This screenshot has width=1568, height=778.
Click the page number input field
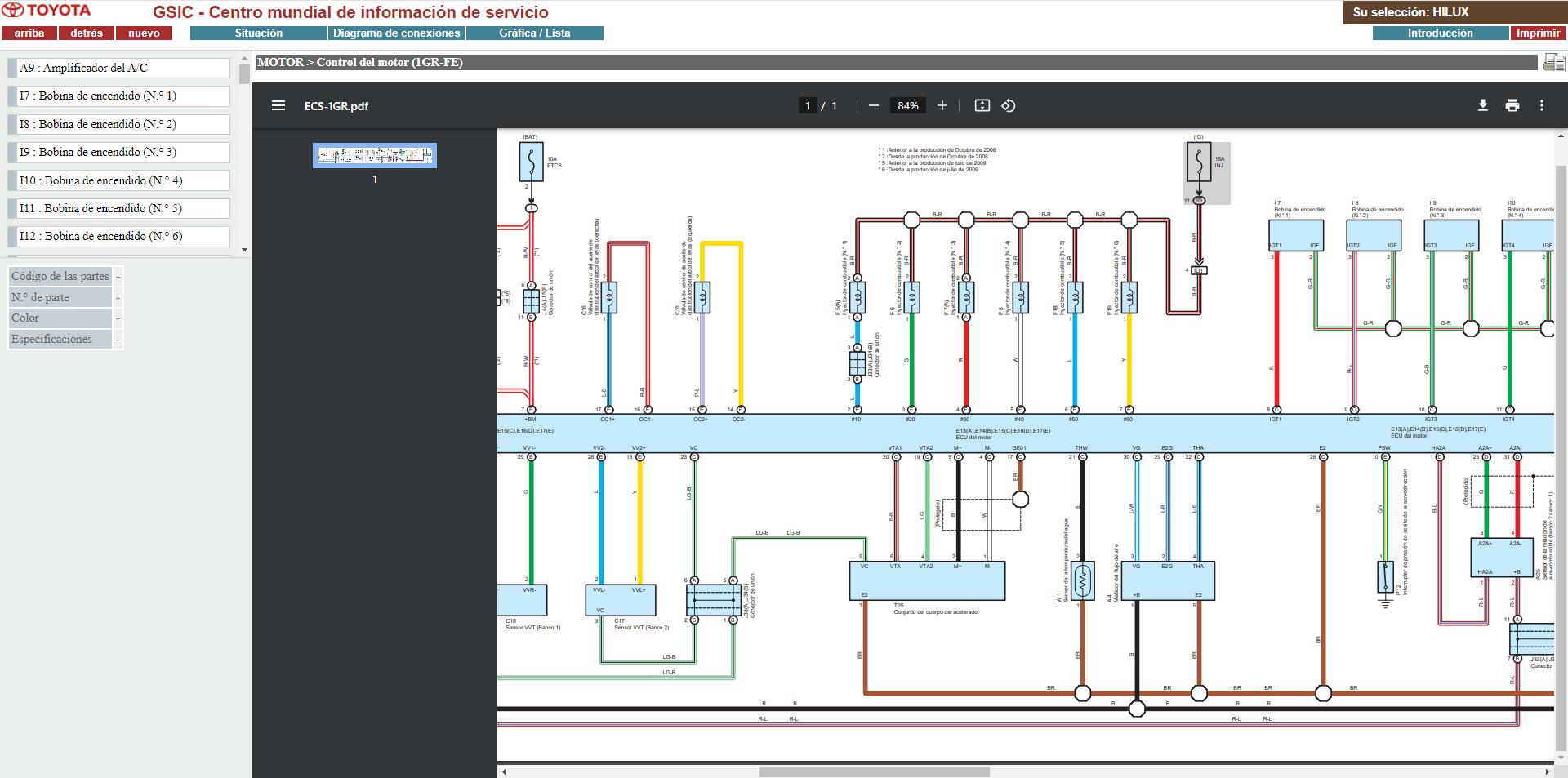[x=808, y=105]
